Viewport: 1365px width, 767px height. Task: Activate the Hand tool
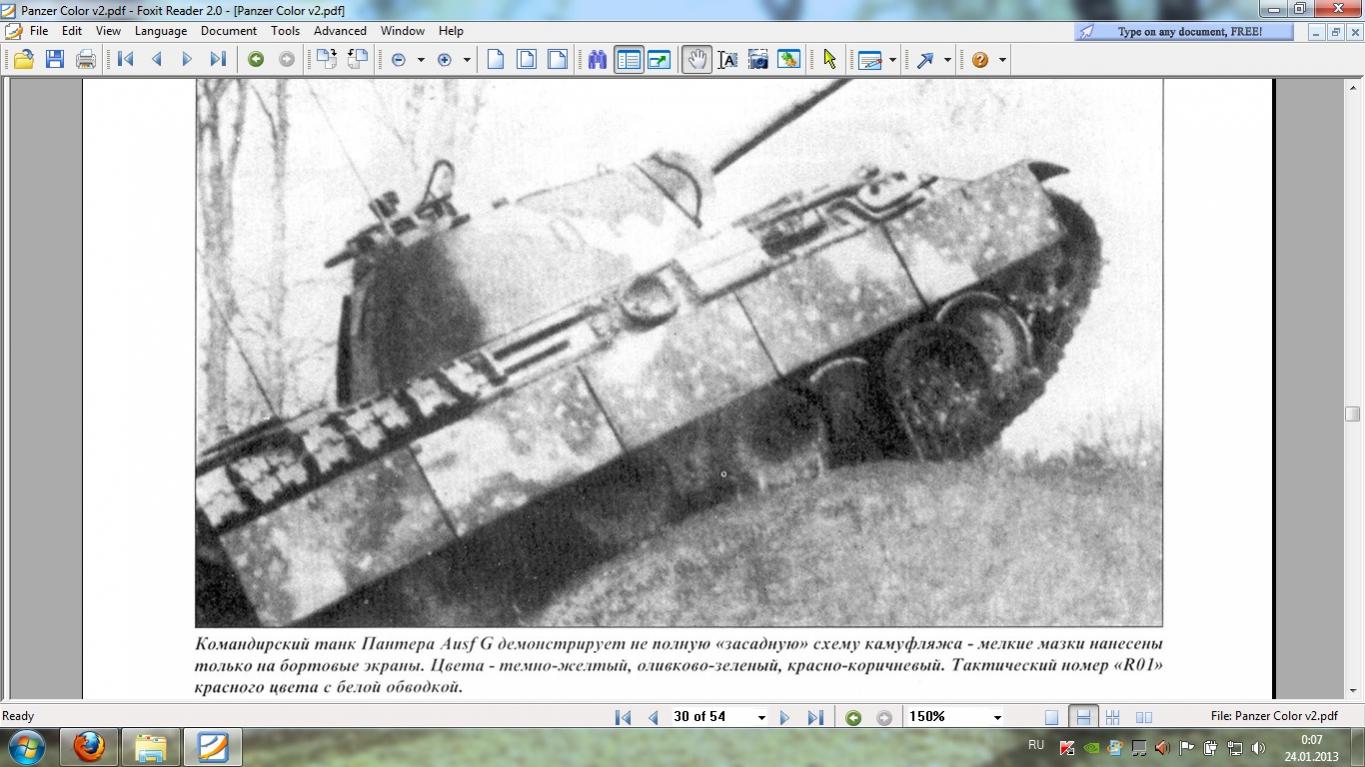point(697,60)
